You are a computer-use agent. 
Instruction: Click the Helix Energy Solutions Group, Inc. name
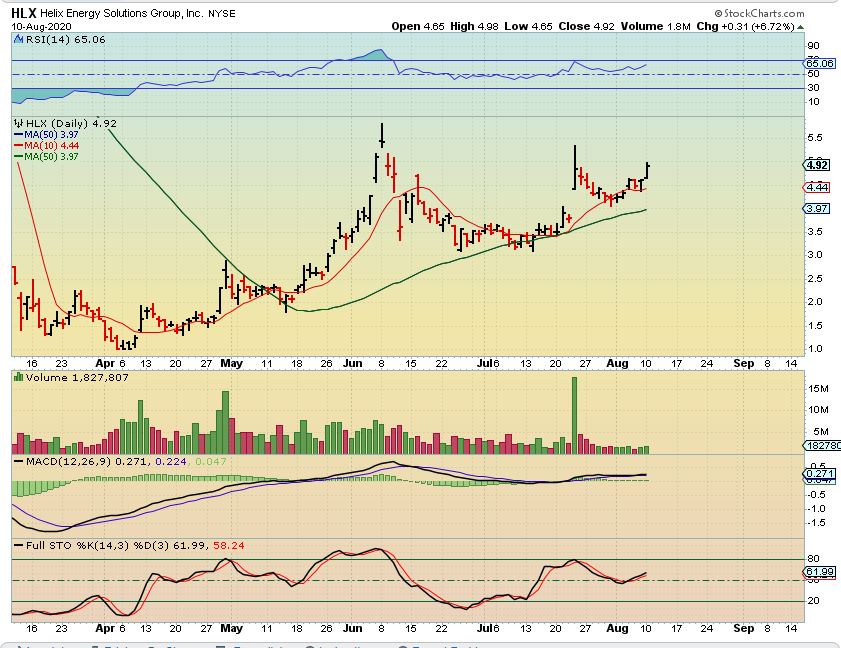(x=122, y=13)
